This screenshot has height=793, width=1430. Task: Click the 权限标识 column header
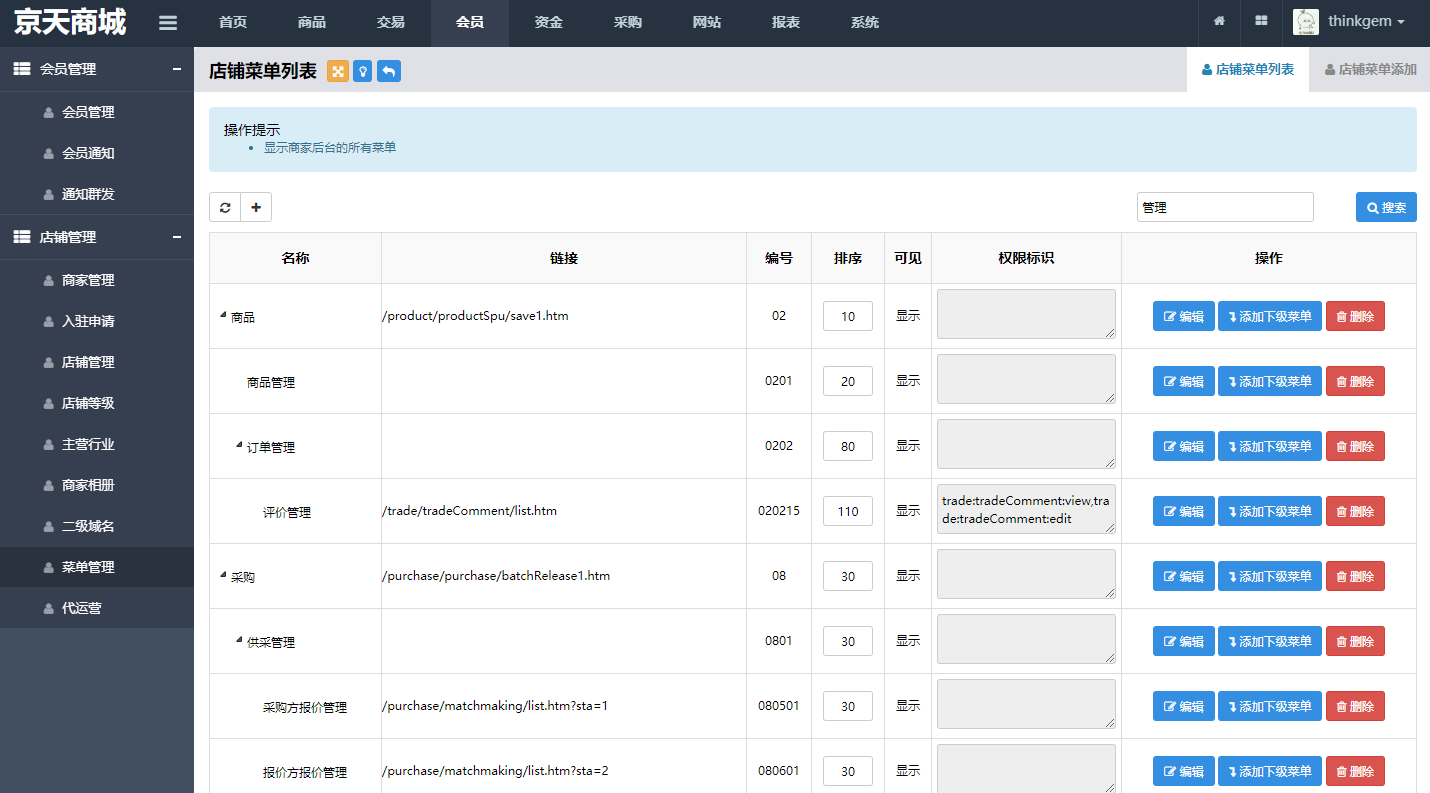click(x=1026, y=258)
